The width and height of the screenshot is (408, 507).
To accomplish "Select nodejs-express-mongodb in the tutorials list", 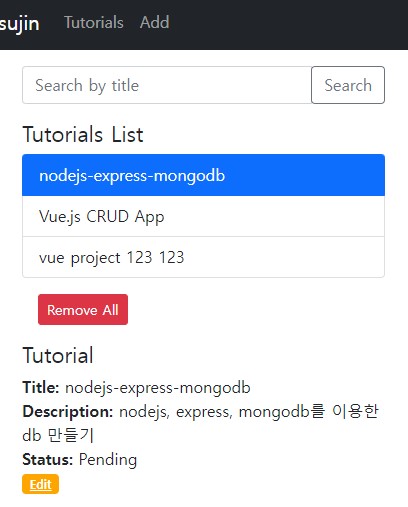I will (x=203, y=175).
